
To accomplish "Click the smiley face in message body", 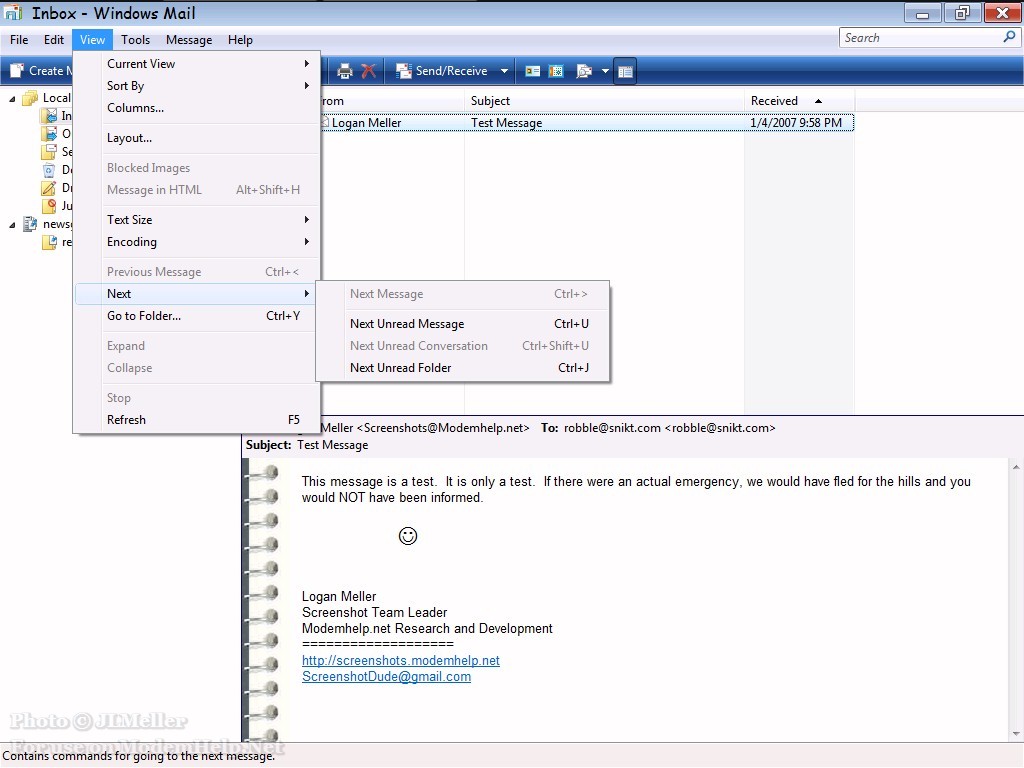I will (408, 536).
